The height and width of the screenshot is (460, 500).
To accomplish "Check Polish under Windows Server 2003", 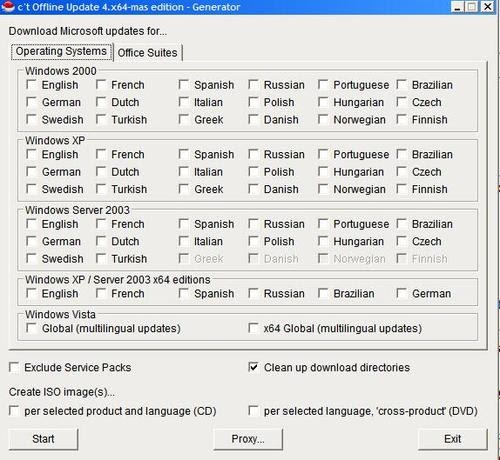I will click(x=253, y=241).
